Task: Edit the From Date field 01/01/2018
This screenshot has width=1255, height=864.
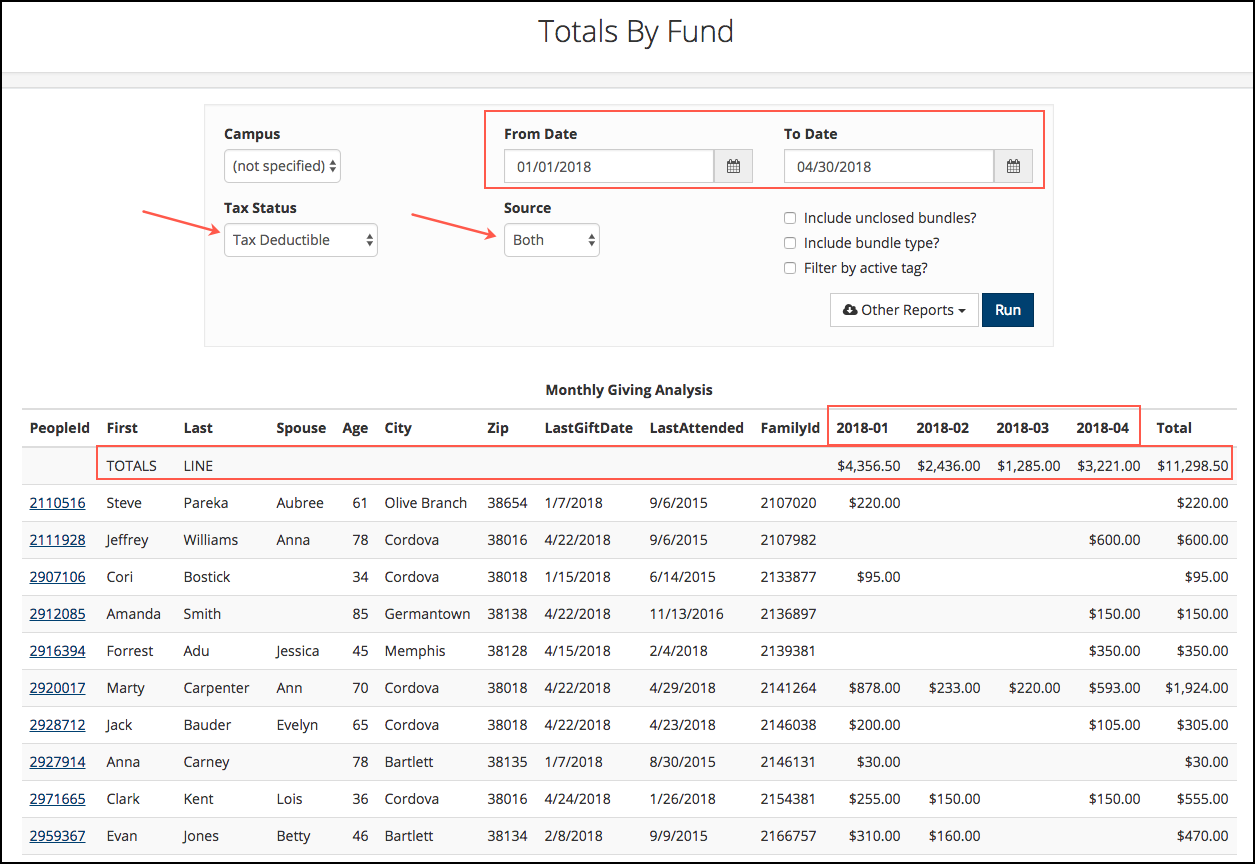Action: [x=609, y=166]
